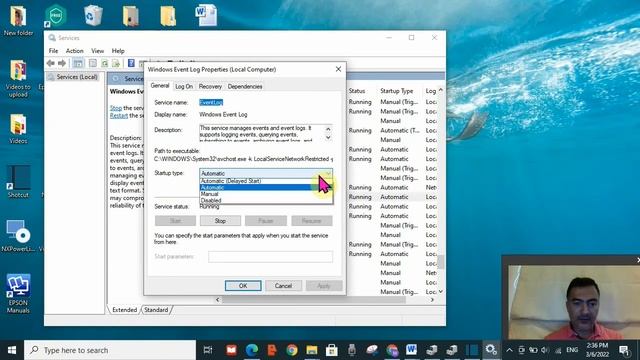Click the Restart link in Services pane
This screenshot has width=640, height=360.
click(x=119, y=116)
